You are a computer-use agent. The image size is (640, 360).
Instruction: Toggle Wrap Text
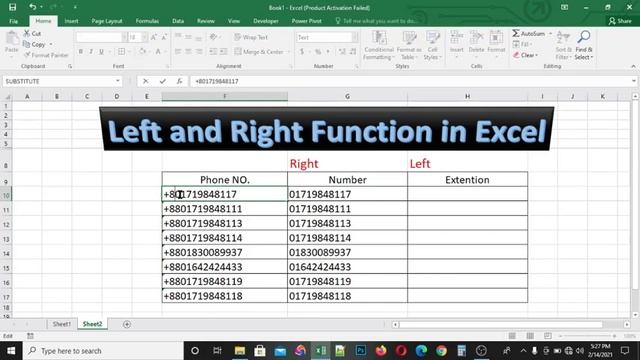(x=251, y=37)
